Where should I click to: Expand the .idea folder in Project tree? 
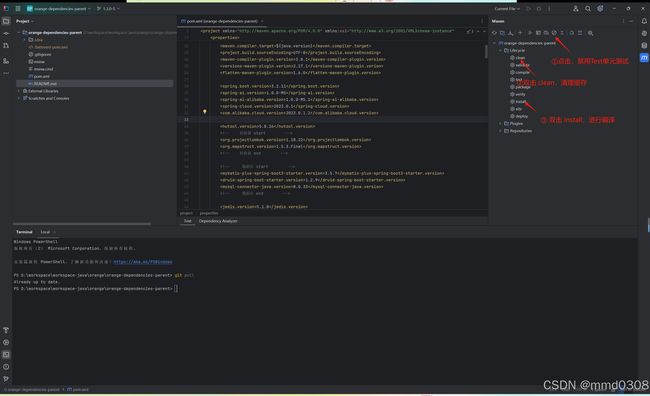[25, 40]
